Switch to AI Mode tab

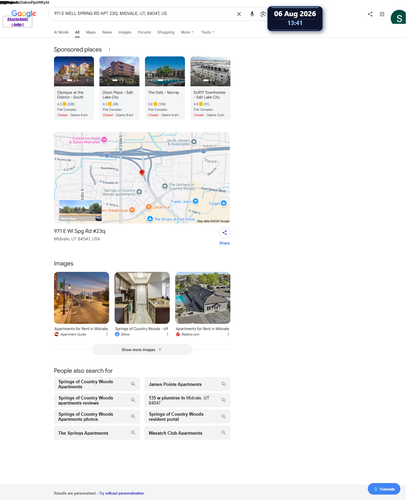[x=61, y=32]
